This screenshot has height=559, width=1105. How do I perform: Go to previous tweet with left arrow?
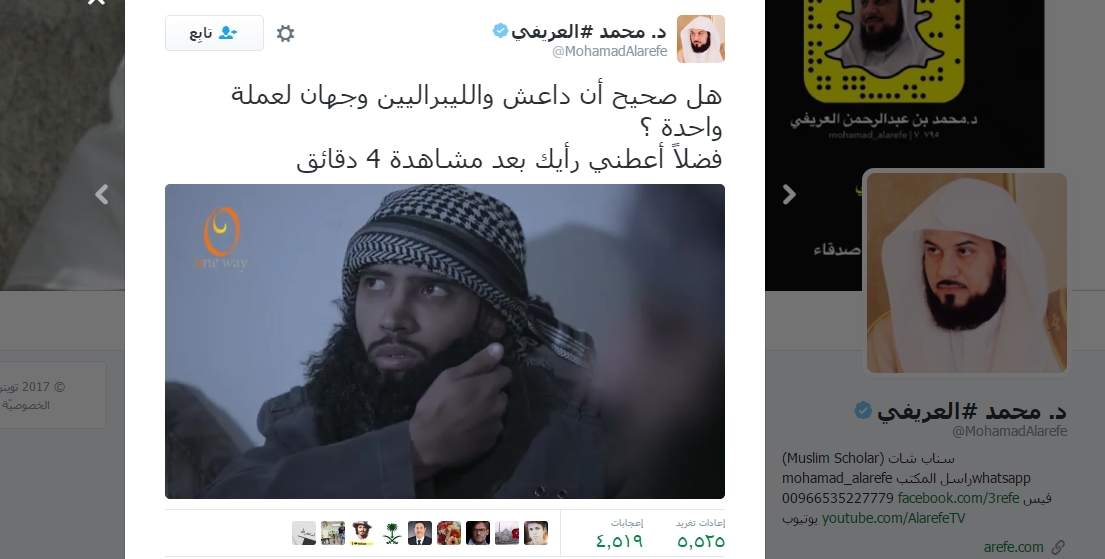[x=101, y=195]
